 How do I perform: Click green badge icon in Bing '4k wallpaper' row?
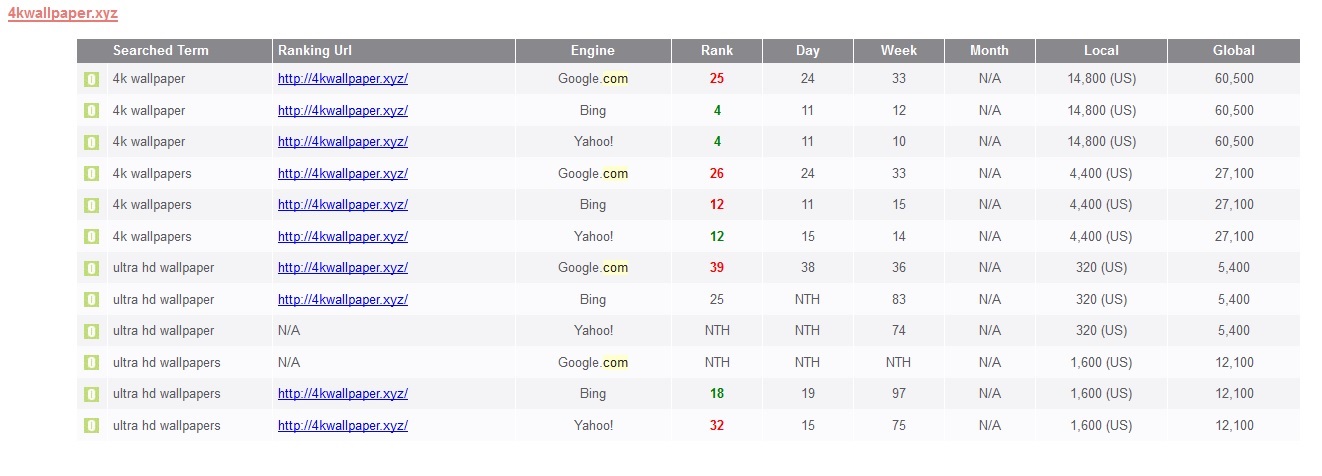(91, 111)
